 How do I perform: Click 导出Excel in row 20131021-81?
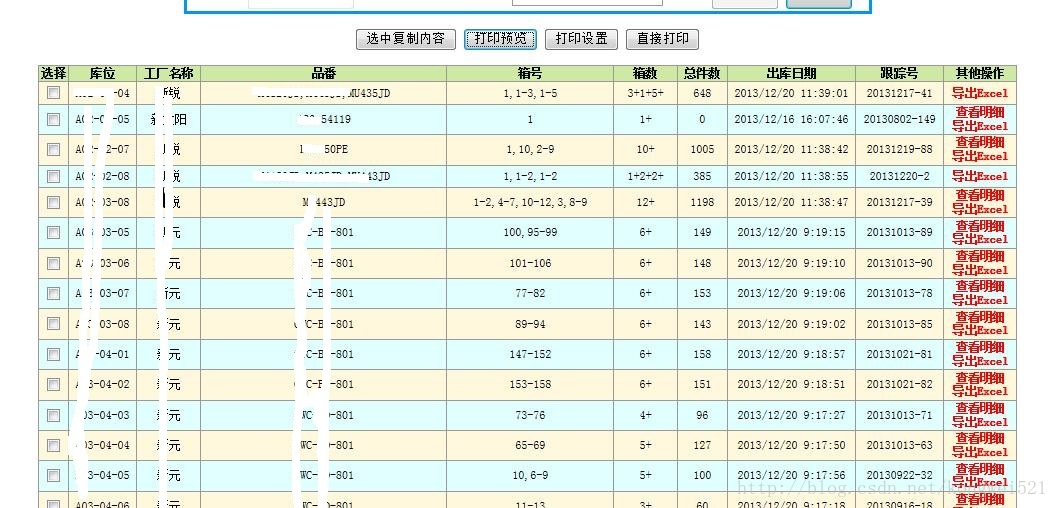[980, 361]
